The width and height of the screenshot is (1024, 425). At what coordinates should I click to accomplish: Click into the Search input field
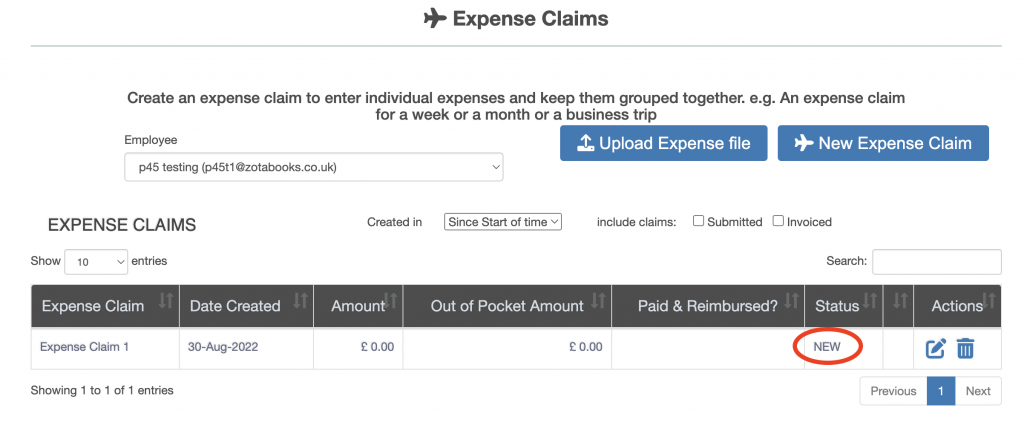(x=936, y=262)
